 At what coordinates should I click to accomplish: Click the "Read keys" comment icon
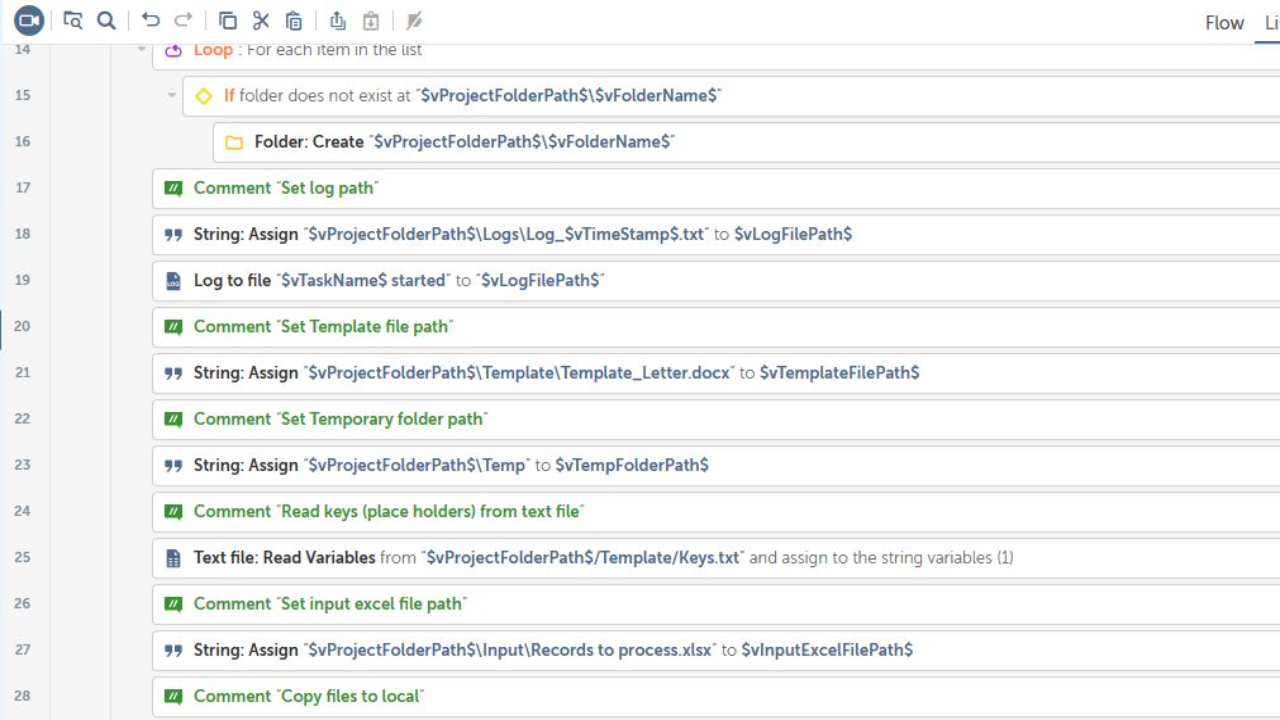[x=173, y=512]
